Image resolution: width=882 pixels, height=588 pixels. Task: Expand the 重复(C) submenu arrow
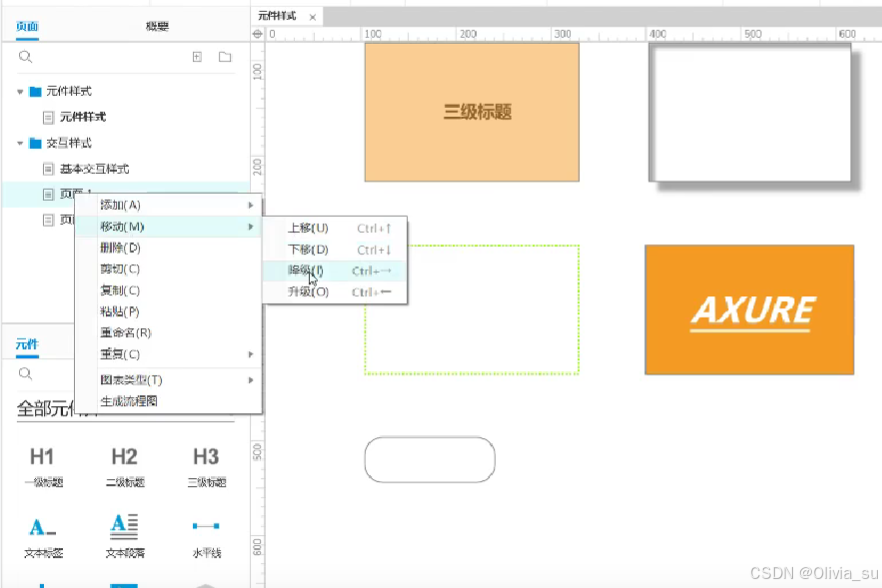point(251,354)
